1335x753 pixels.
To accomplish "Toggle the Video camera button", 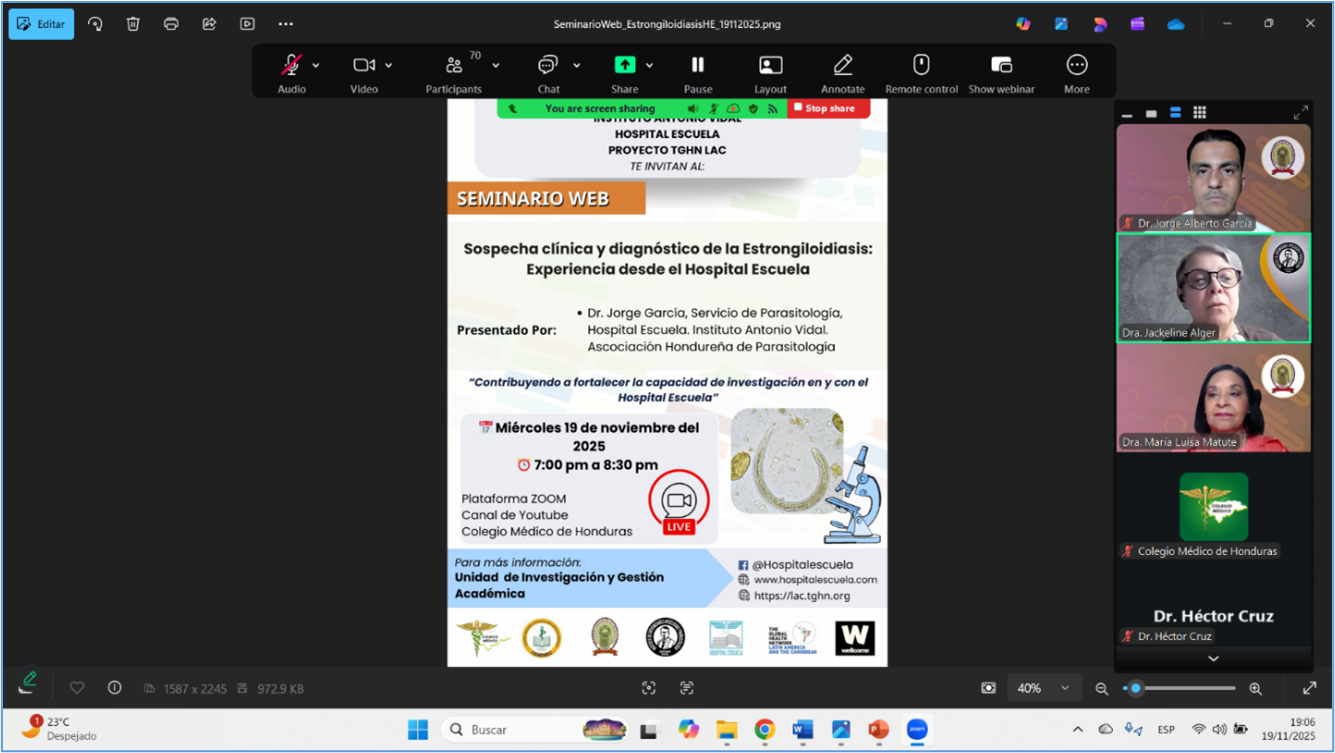I will [363, 66].
